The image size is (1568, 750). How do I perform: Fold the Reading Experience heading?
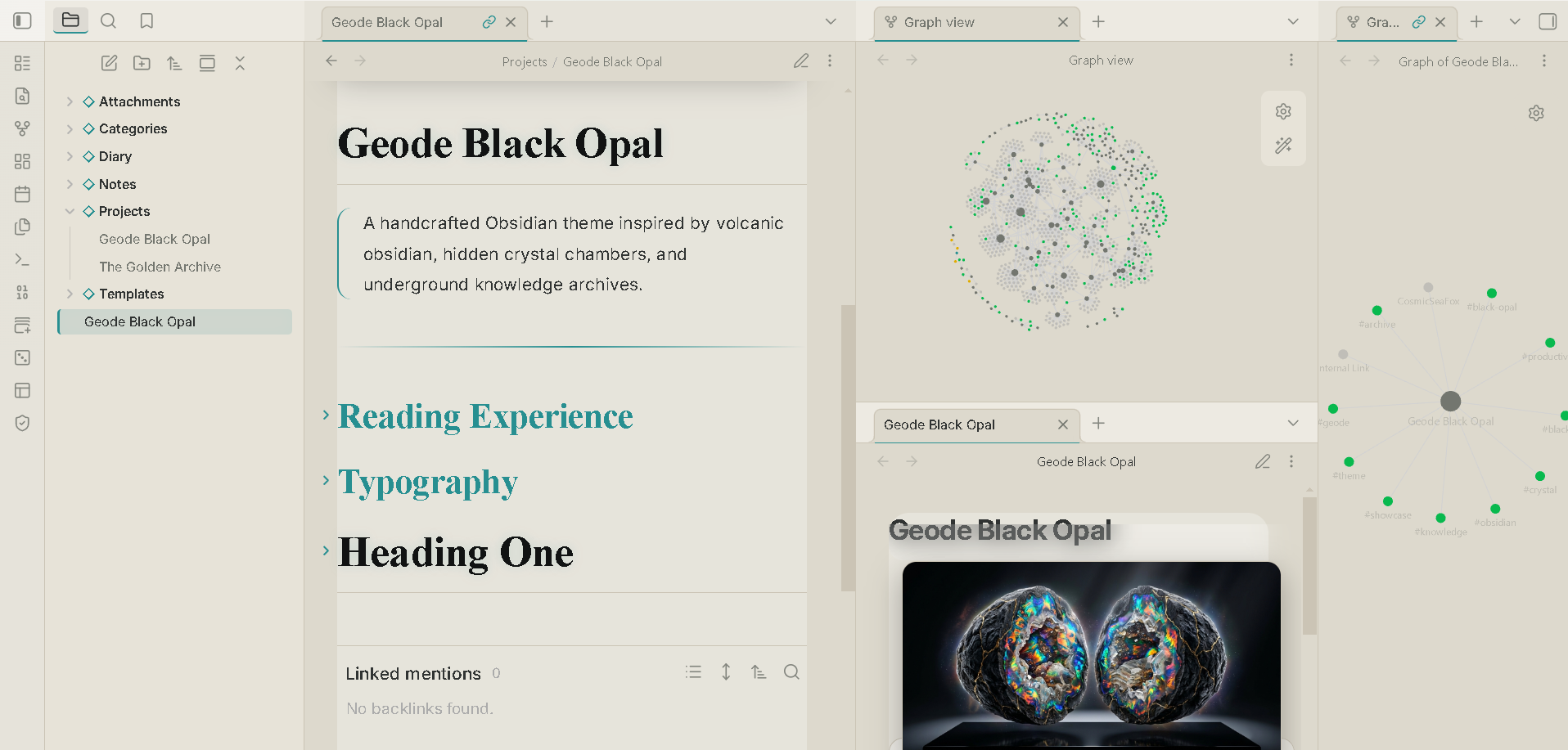(326, 415)
